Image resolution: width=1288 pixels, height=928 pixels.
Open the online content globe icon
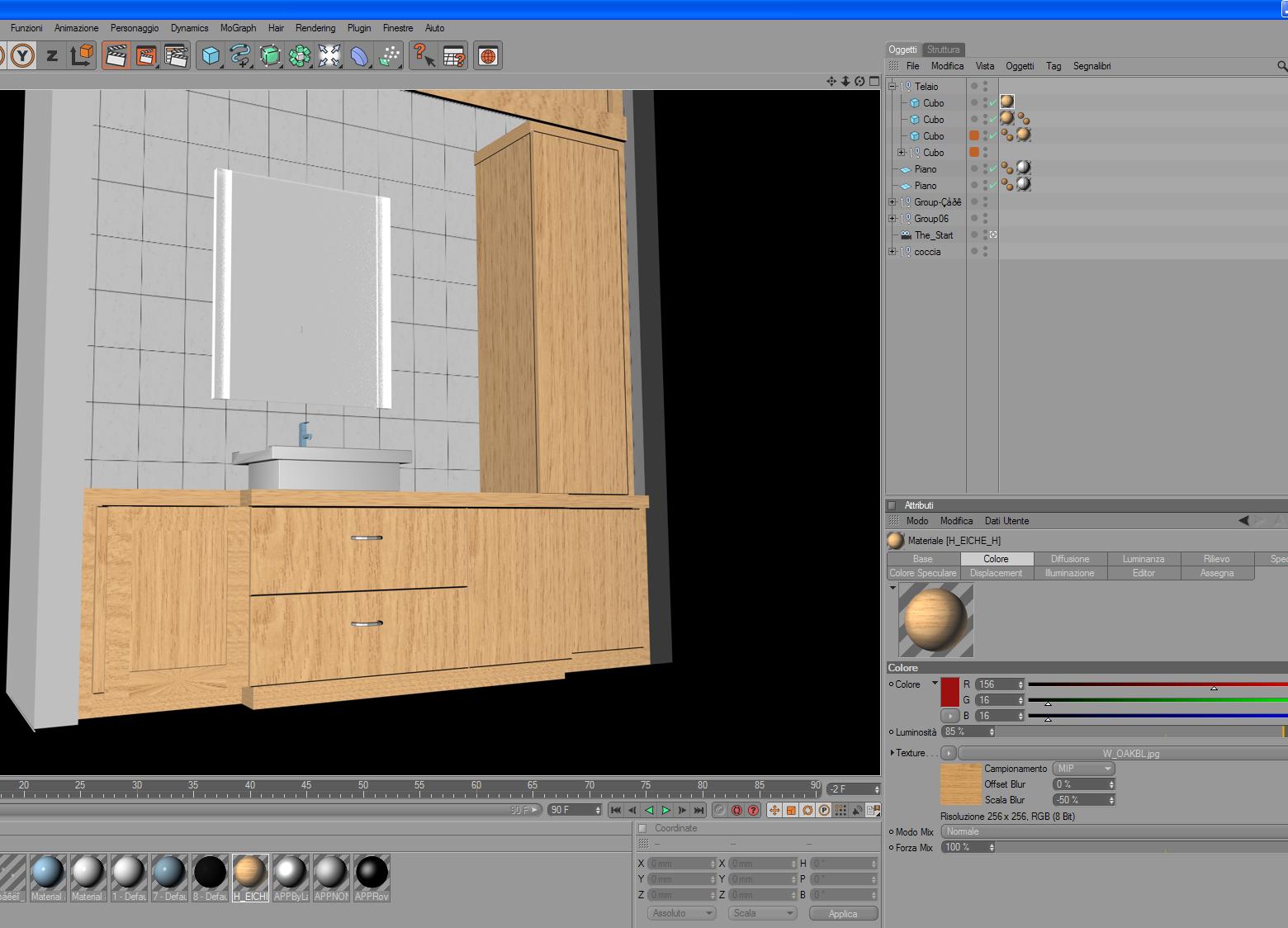488,56
